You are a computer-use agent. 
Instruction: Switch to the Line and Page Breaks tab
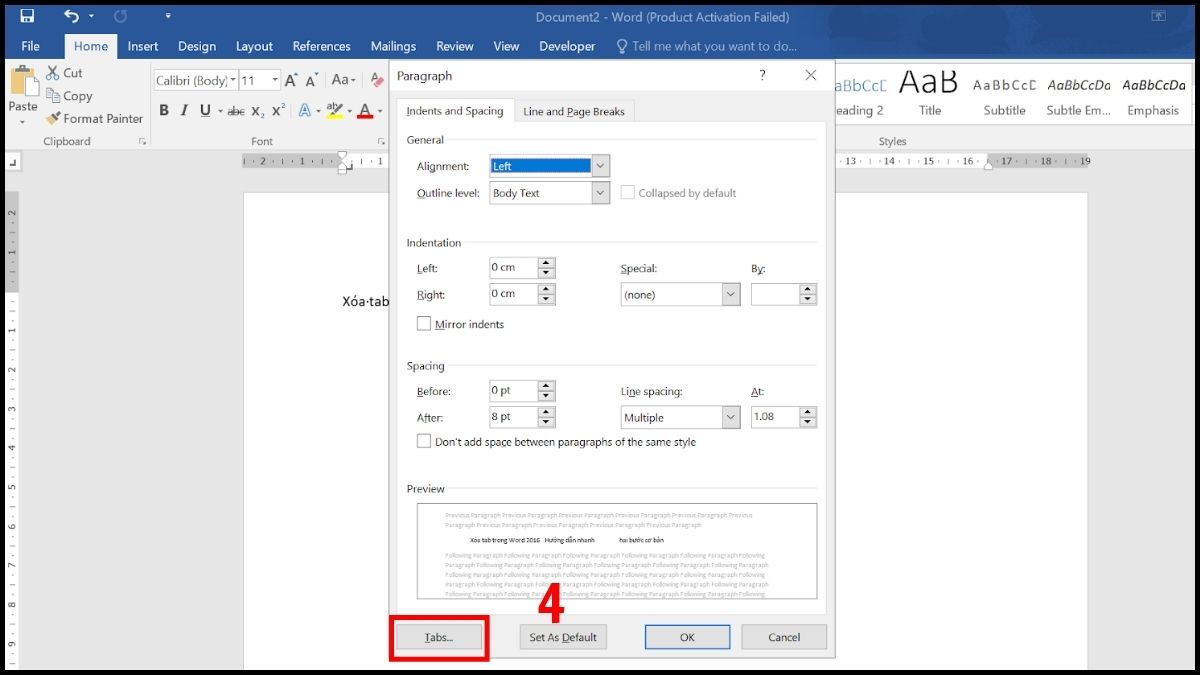573,111
